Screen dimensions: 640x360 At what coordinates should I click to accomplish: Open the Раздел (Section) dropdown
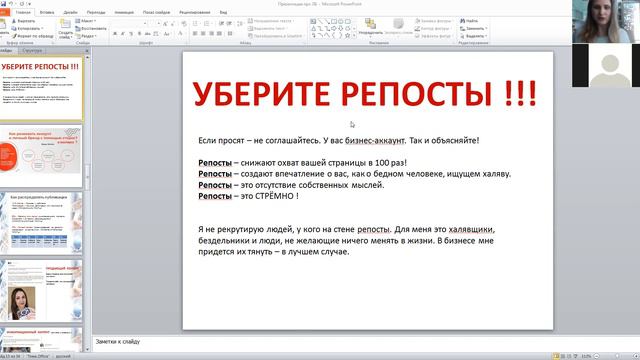[x=86, y=36]
